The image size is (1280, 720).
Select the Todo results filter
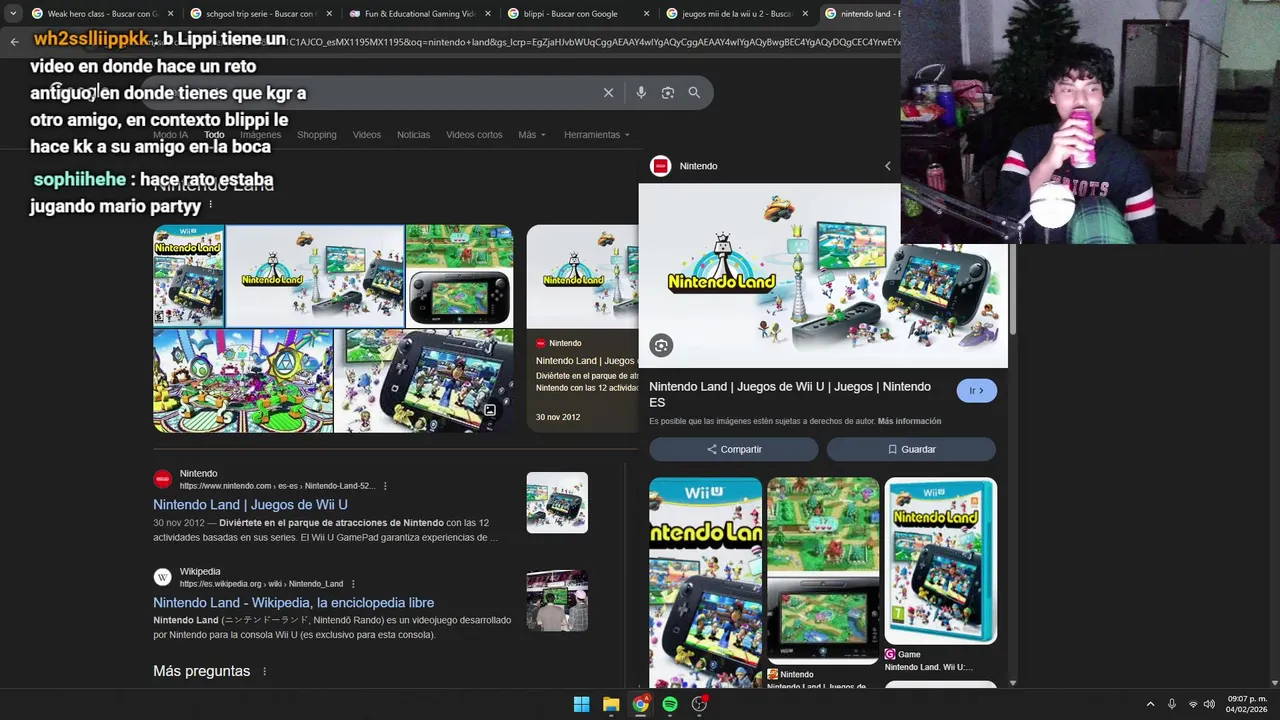214,135
